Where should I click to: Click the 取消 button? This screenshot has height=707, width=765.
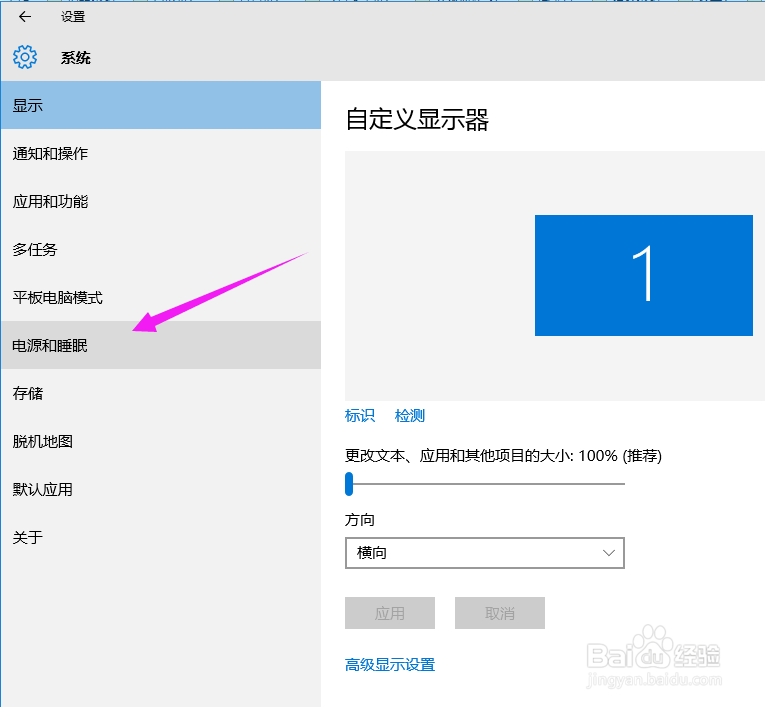[x=500, y=613]
